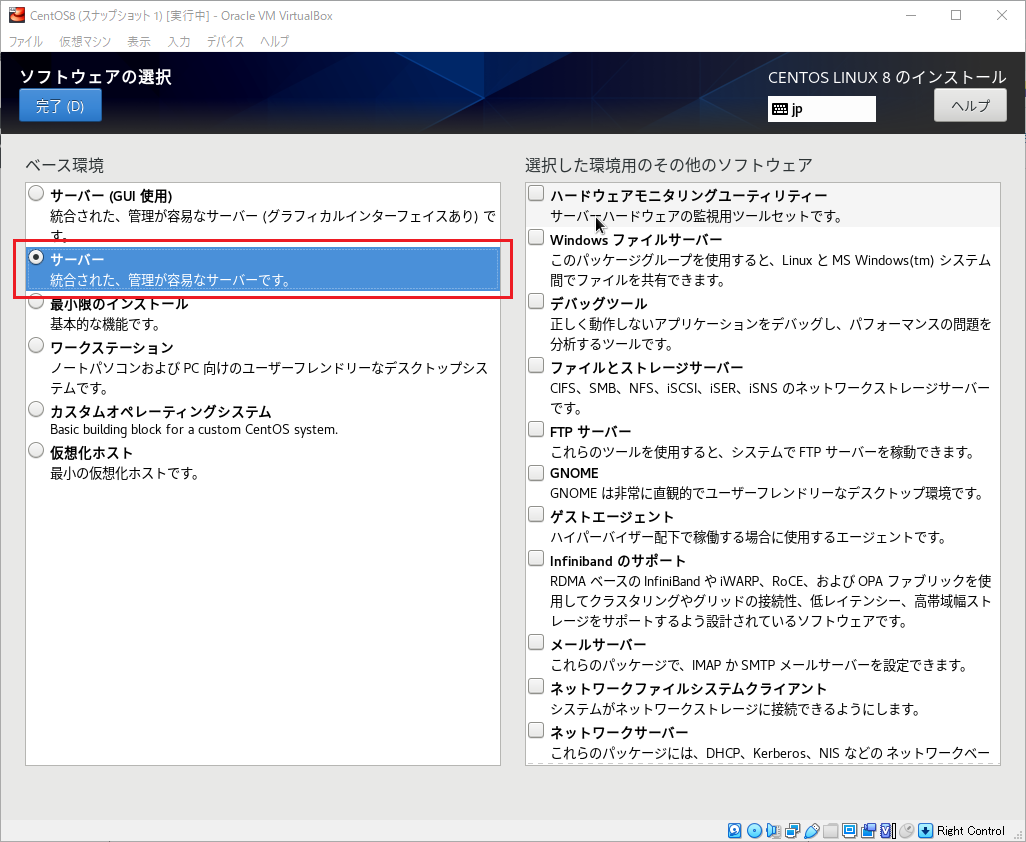Viewport: 1026px width, 842px height.
Task: Open the ヘルプ menu in menu bar
Action: pos(274,41)
